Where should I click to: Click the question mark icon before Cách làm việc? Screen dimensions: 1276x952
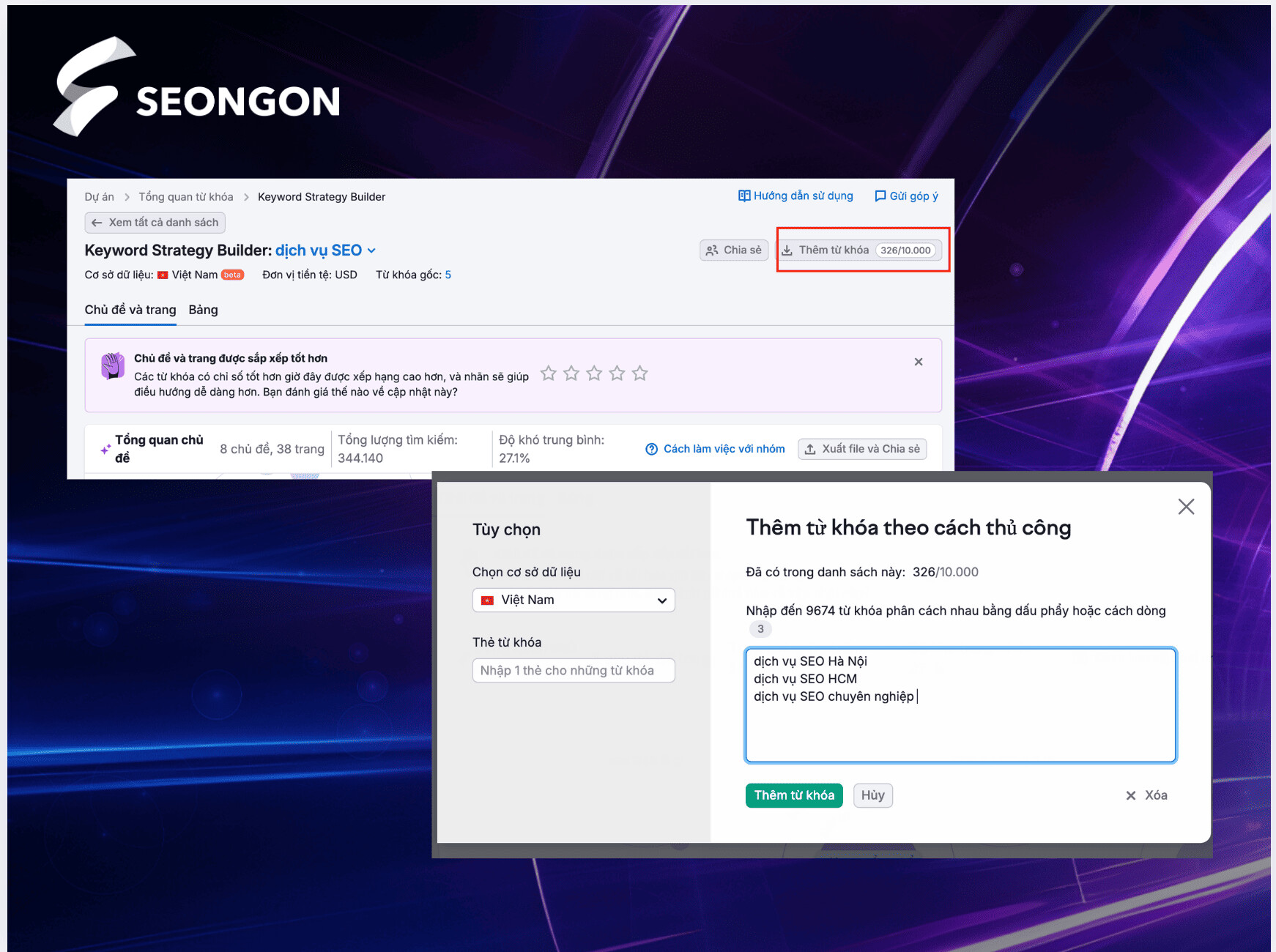(651, 449)
